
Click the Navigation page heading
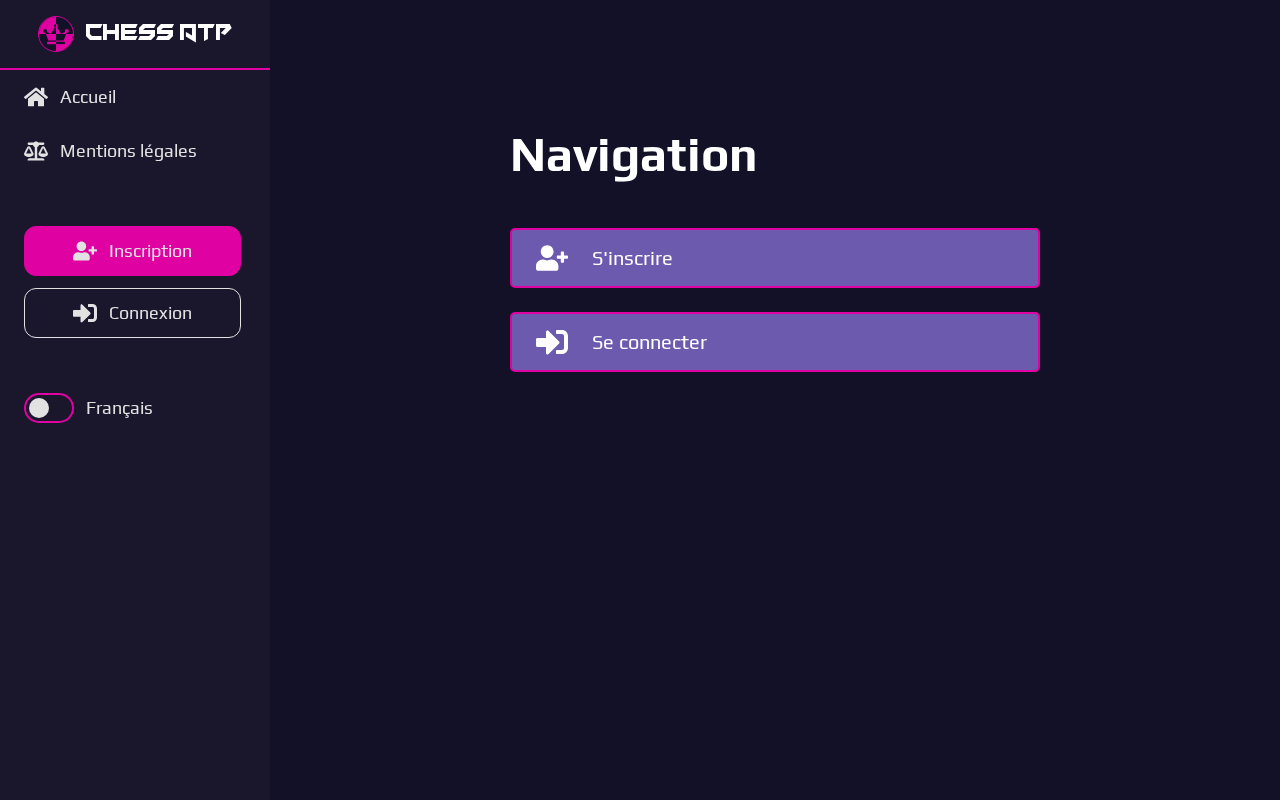click(633, 156)
